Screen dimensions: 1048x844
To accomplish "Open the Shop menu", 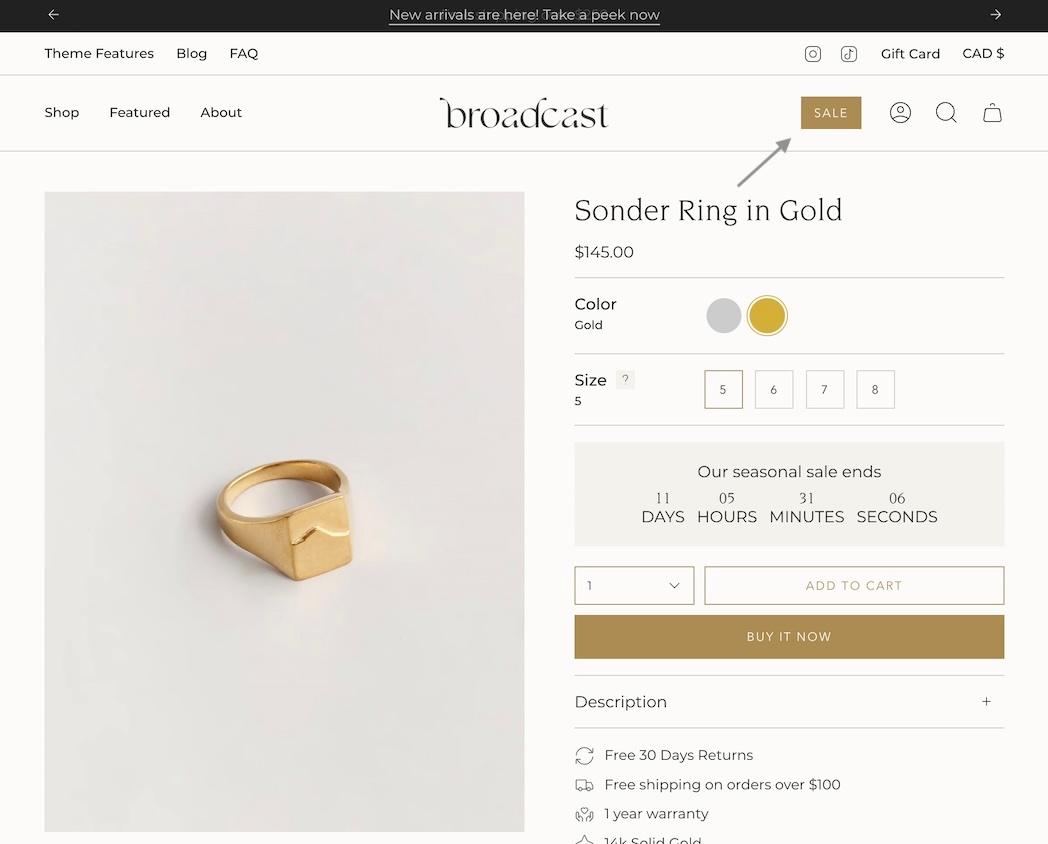I will click(x=62, y=113).
